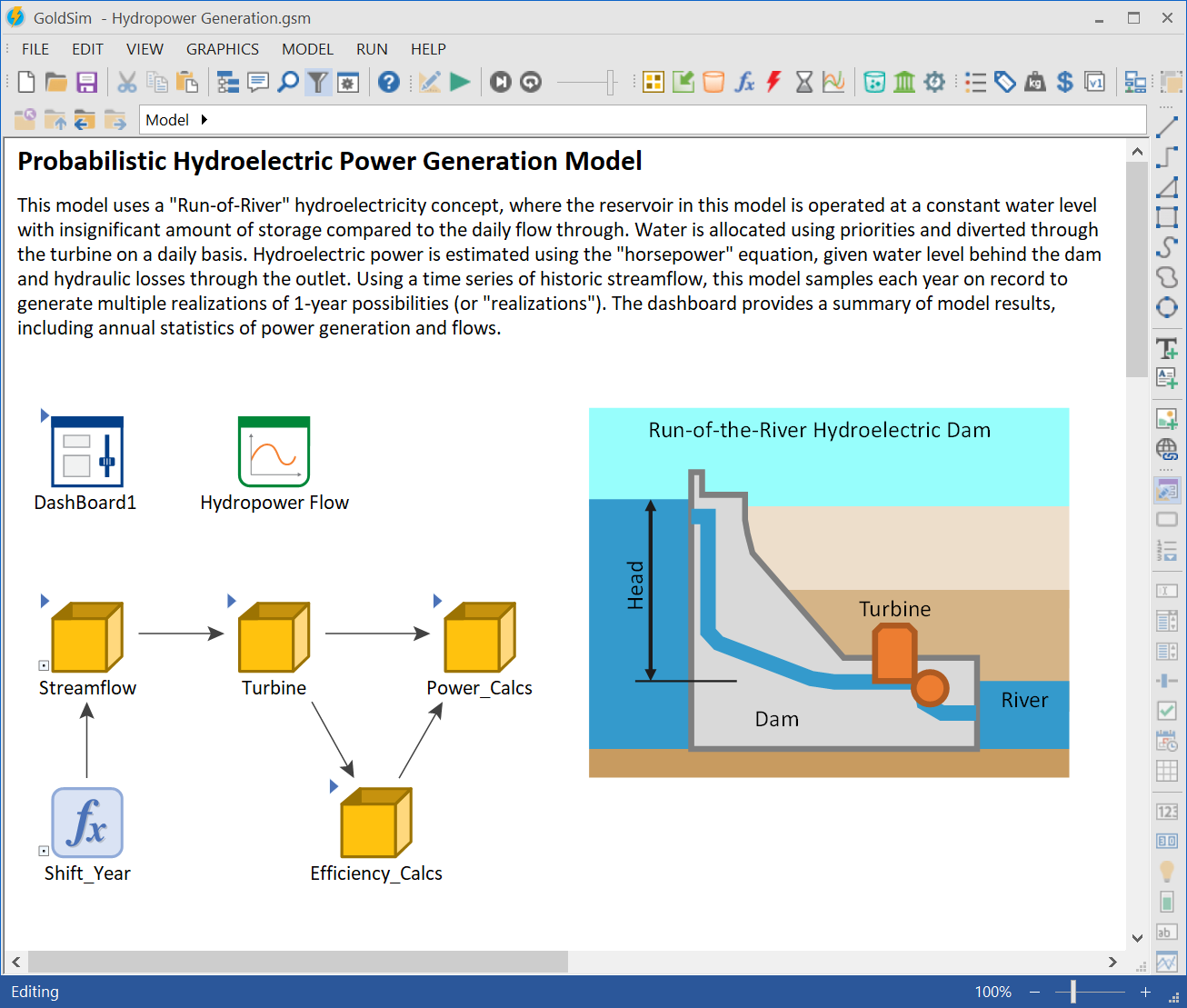This screenshot has width=1187, height=1008.
Task: Click the zoom plus button in the status bar
Action: pos(1145,992)
